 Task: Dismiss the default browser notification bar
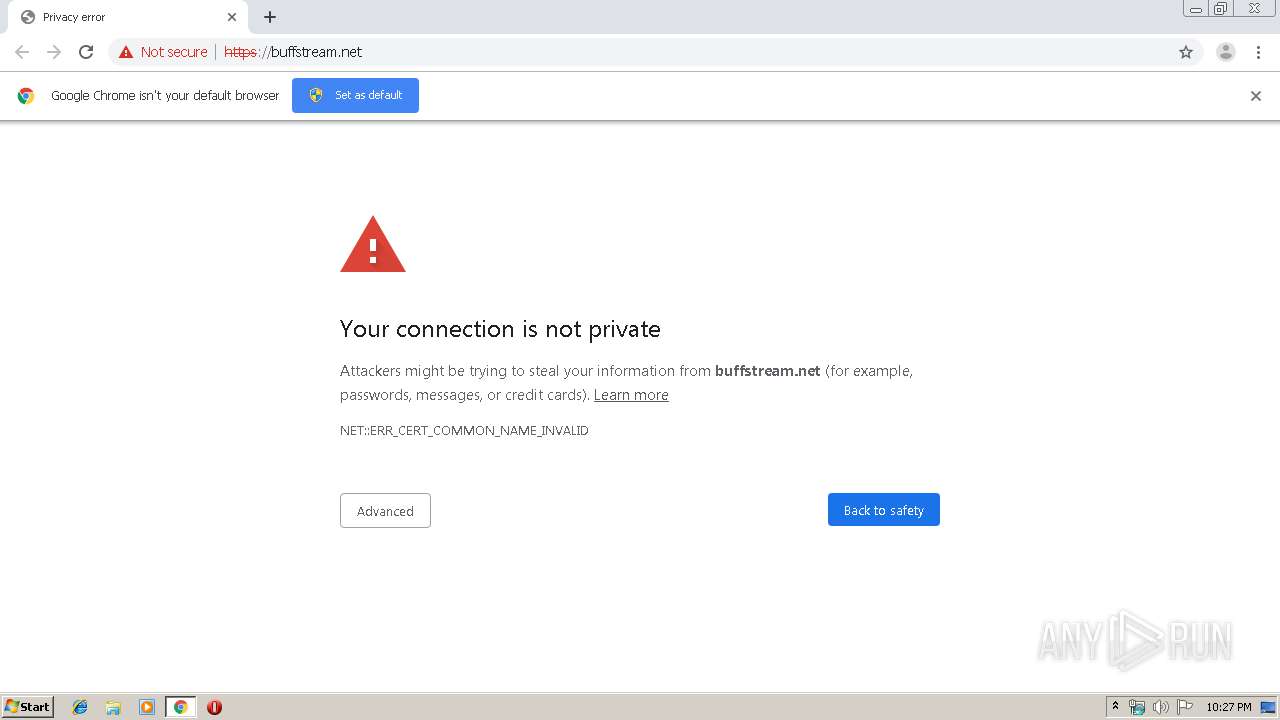click(x=1256, y=96)
